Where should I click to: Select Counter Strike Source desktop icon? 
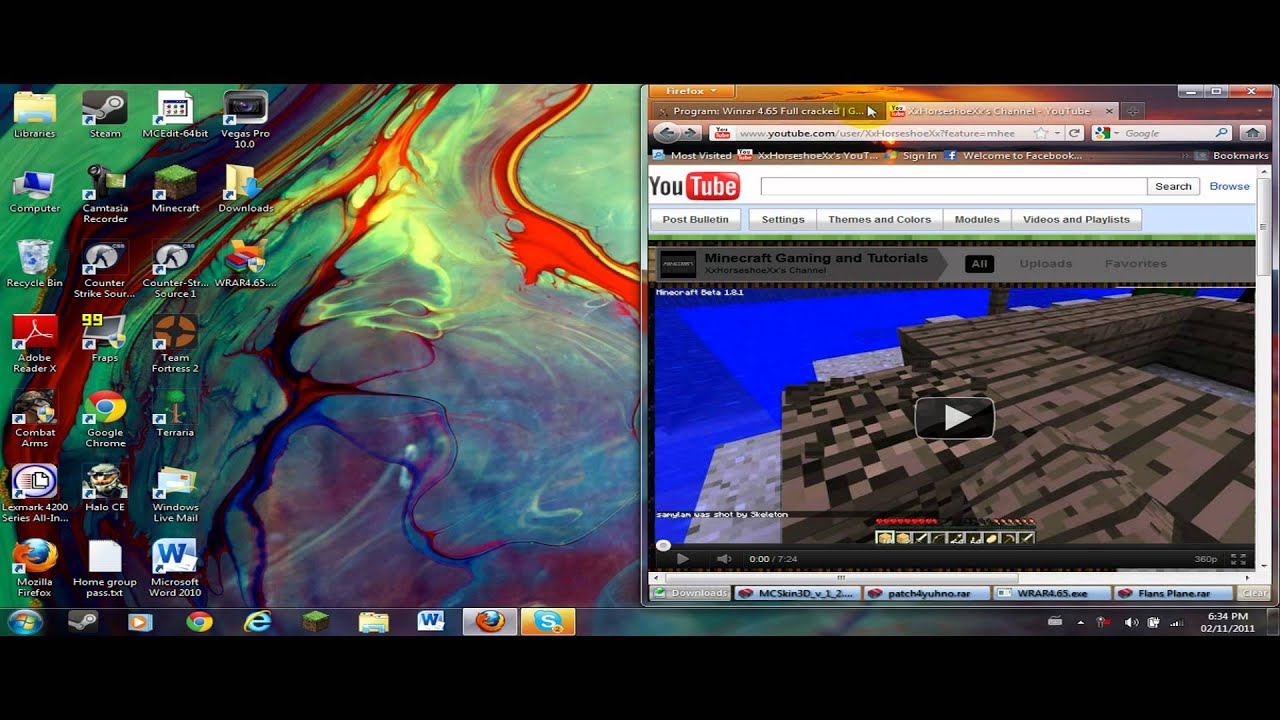[x=105, y=269]
